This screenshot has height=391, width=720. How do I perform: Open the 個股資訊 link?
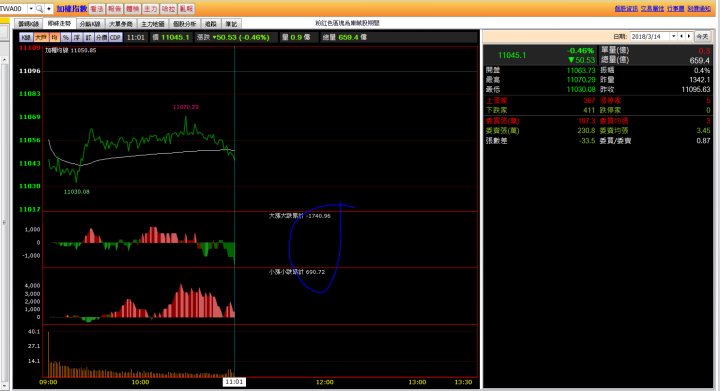[626, 9]
